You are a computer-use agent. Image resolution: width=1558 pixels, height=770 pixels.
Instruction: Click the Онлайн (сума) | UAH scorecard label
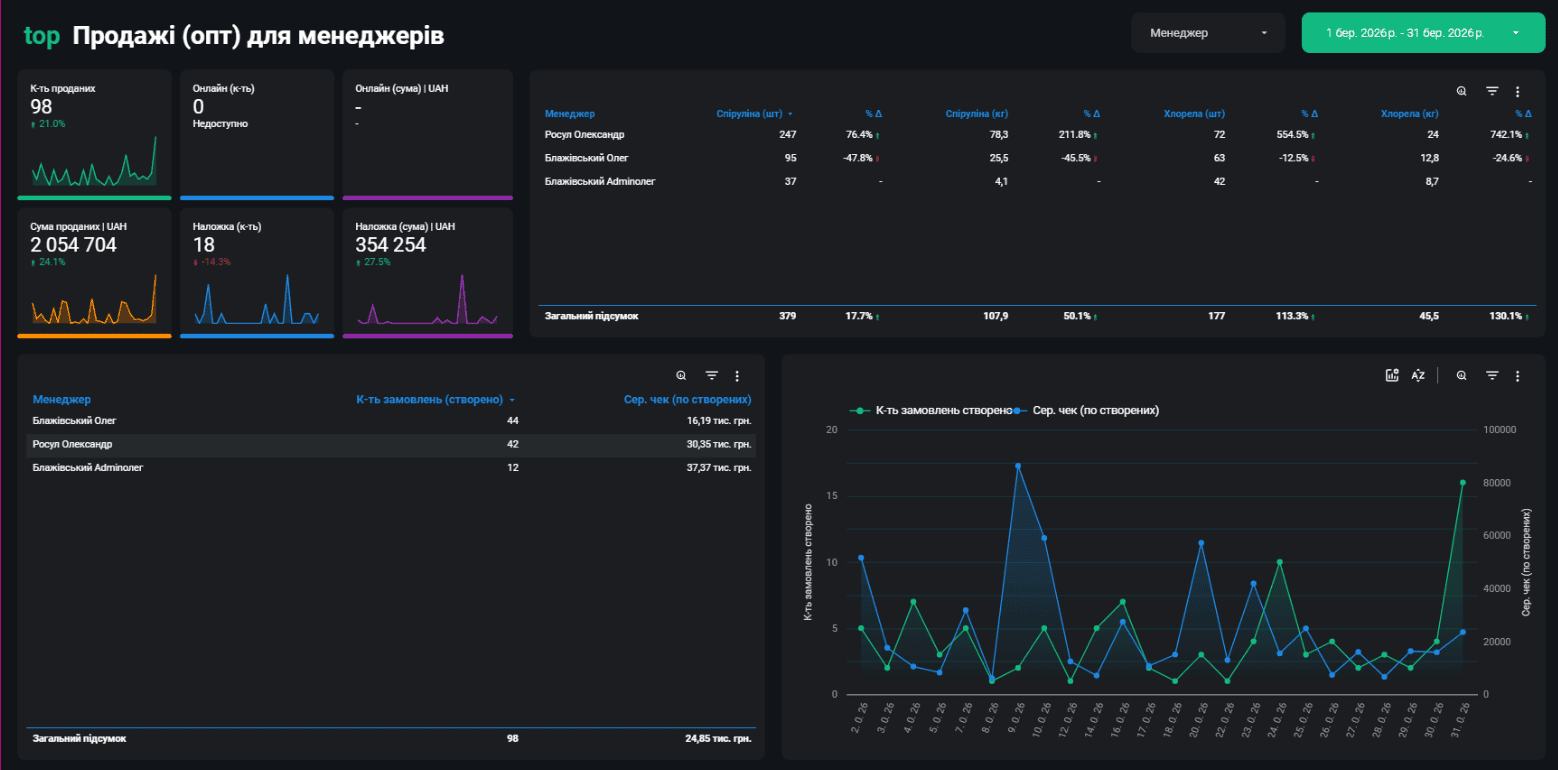tap(402, 88)
